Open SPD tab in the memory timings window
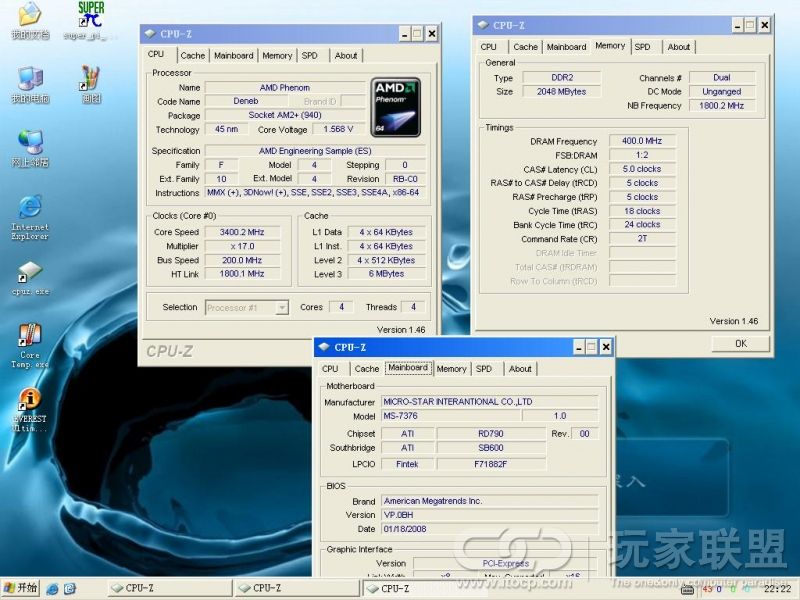Viewport: 800px width, 600px height. (x=642, y=47)
